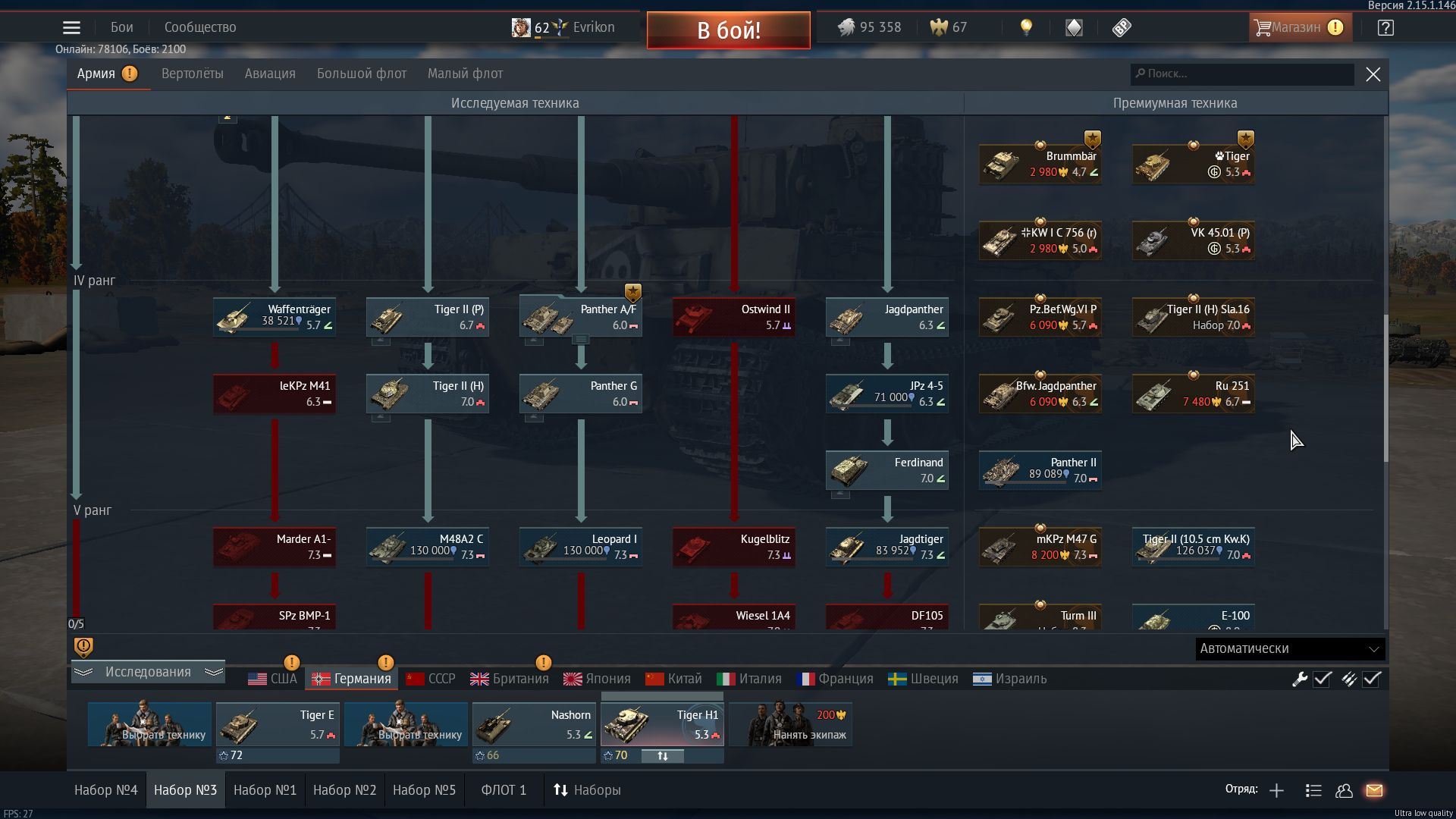Add squad member with plus icon

point(1276,790)
